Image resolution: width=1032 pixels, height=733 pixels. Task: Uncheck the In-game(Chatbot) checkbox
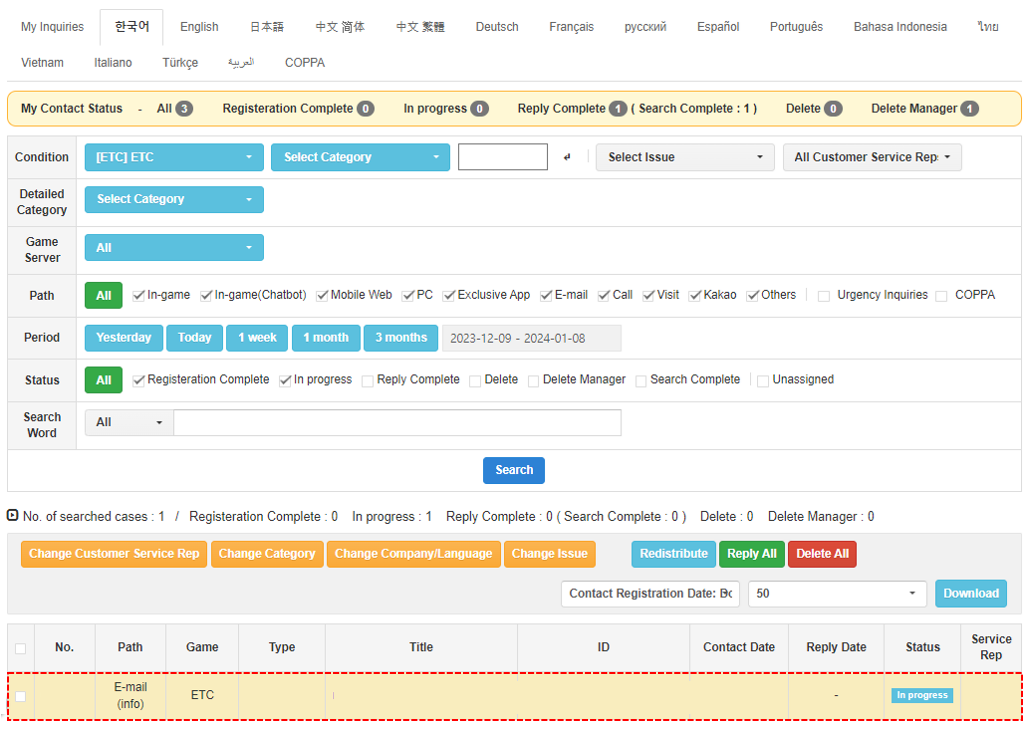pos(206,295)
